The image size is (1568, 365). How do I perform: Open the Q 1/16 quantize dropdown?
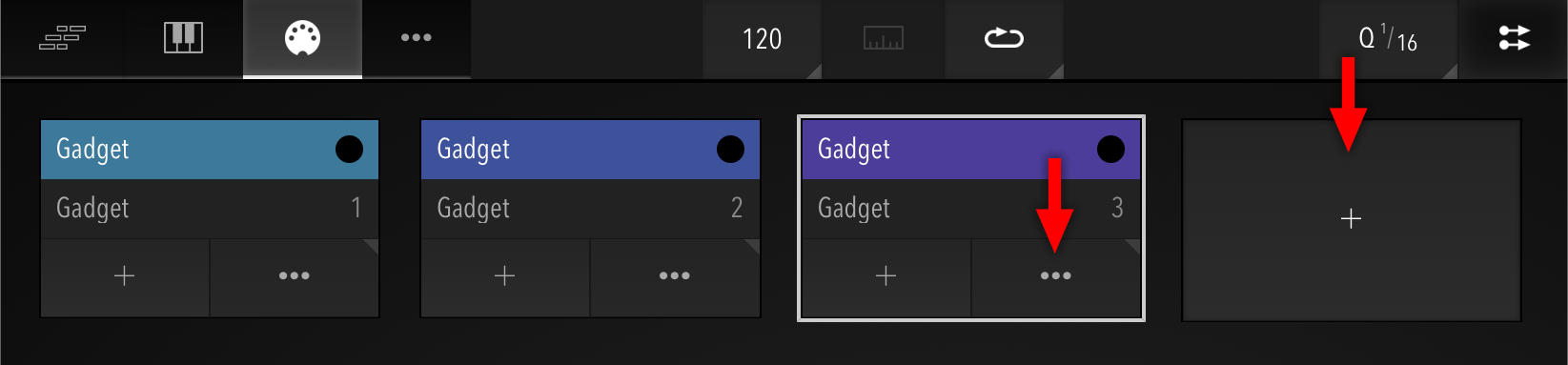[x=1388, y=39]
